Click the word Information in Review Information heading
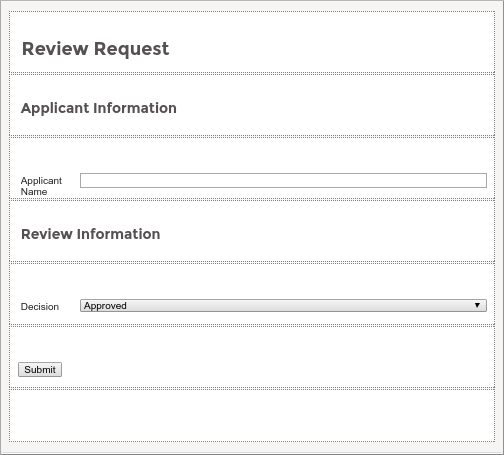 tap(119, 234)
